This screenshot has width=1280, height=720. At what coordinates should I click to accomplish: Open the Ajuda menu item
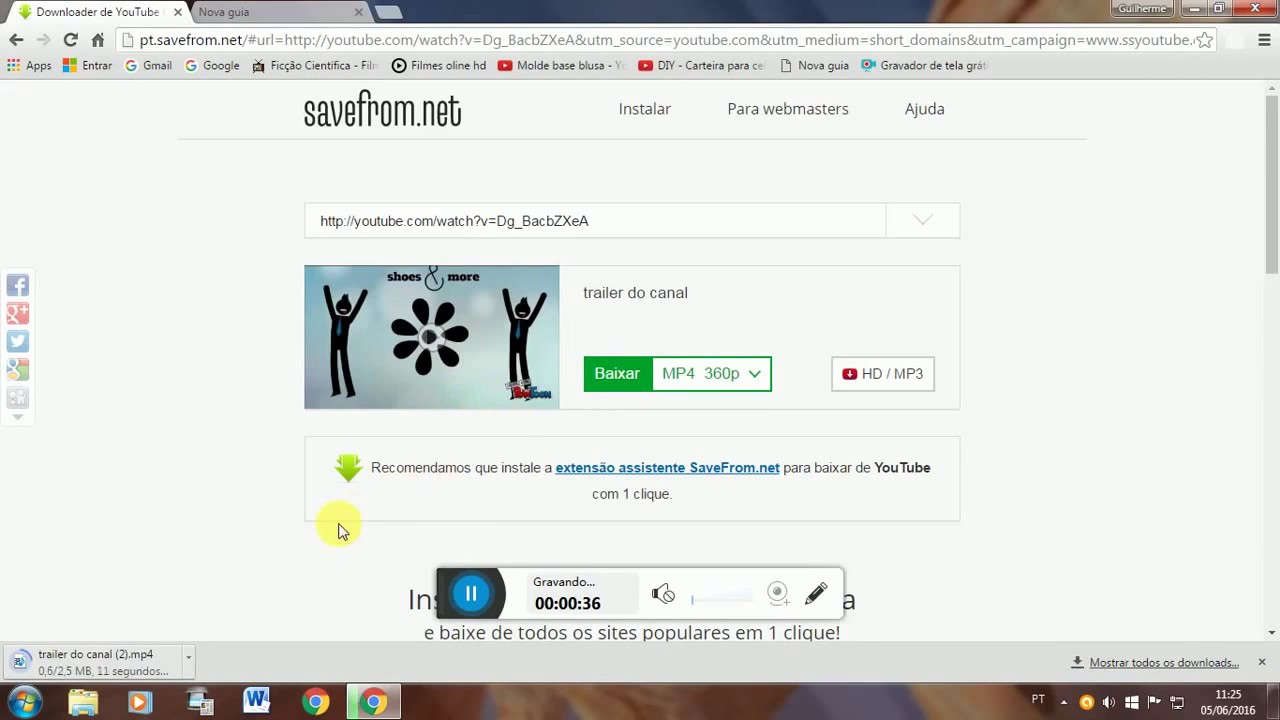pyautogui.click(x=925, y=109)
